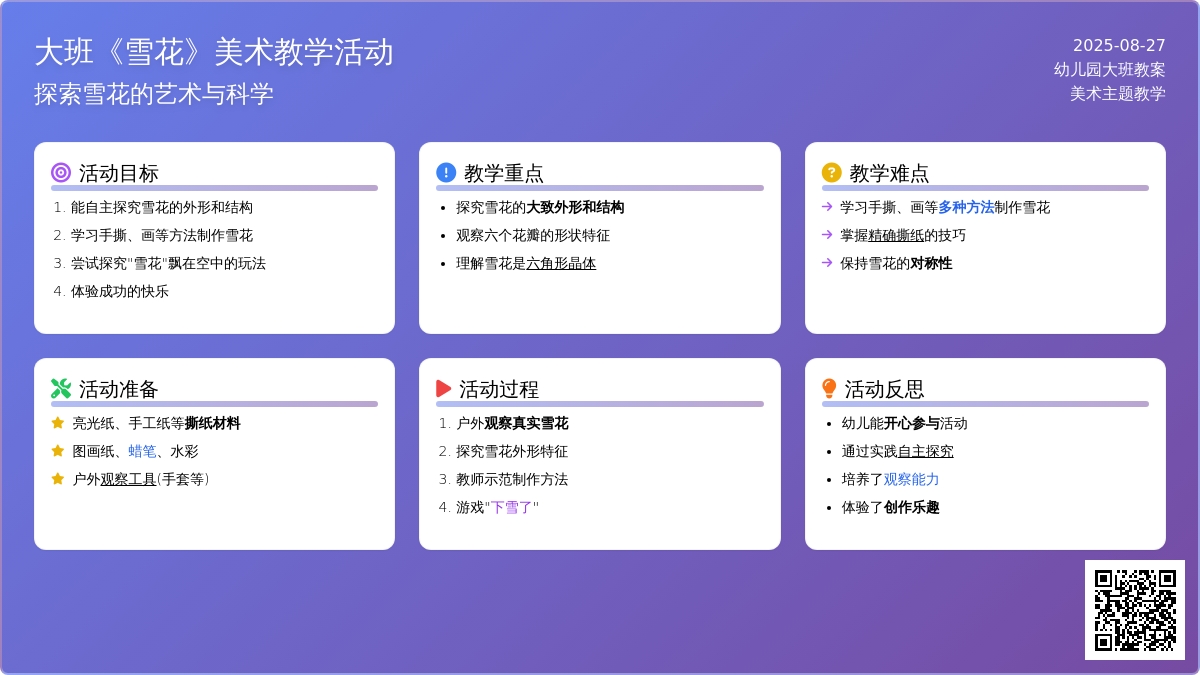Click goal item 学习手撕、画等方法制作雪花
This screenshot has height=675, width=1200.
tap(161, 235)
